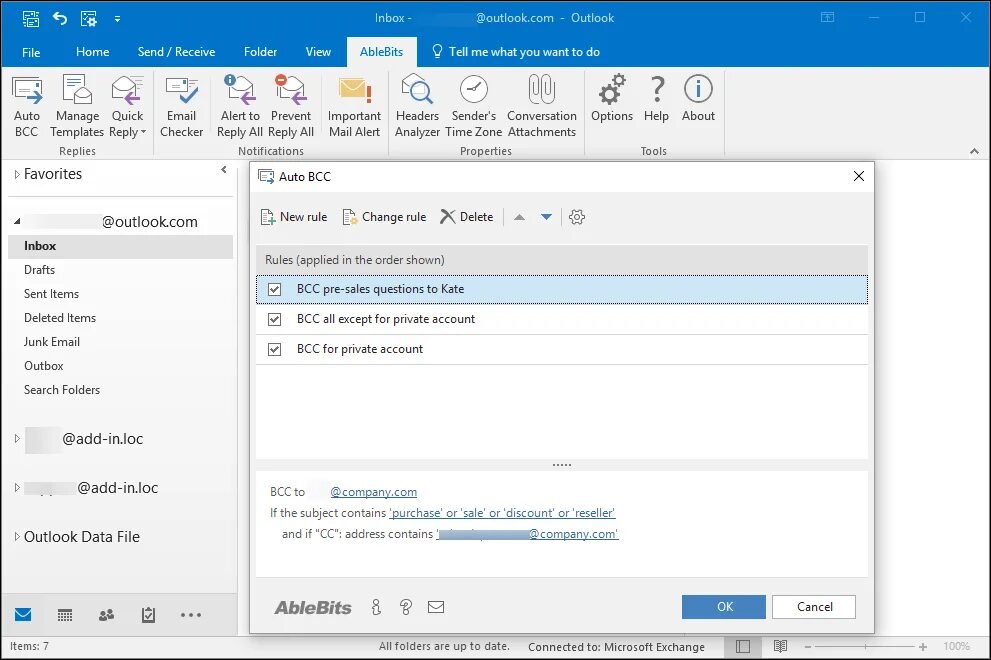The width and height of the screenshot is (991, 660).
Task: Collapse the folder pane with the arrow
Action: pos(224,169)
